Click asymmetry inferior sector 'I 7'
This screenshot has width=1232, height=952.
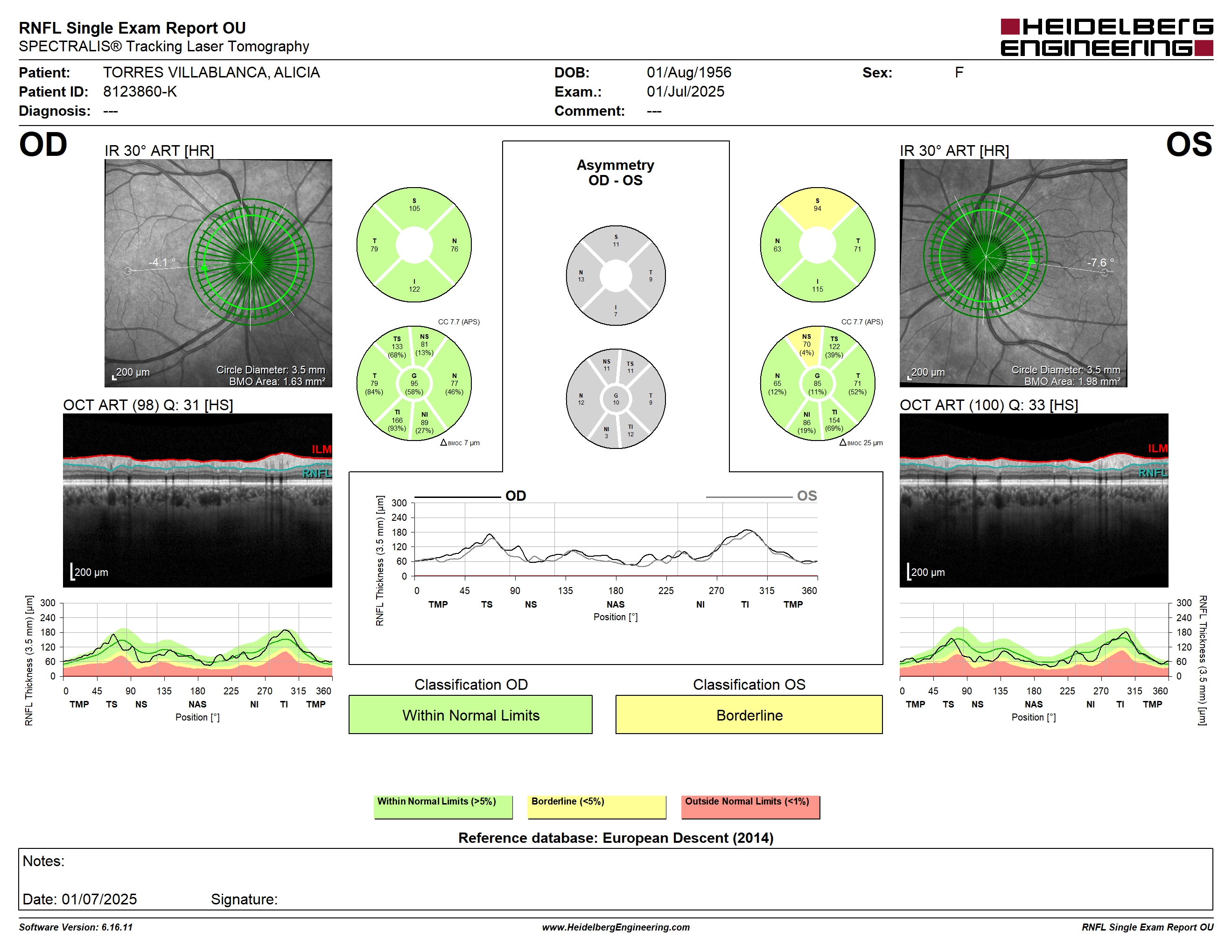pos(616,311)
